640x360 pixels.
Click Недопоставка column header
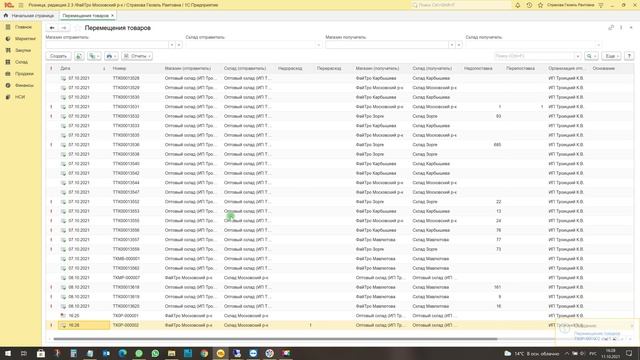[481, 68]
